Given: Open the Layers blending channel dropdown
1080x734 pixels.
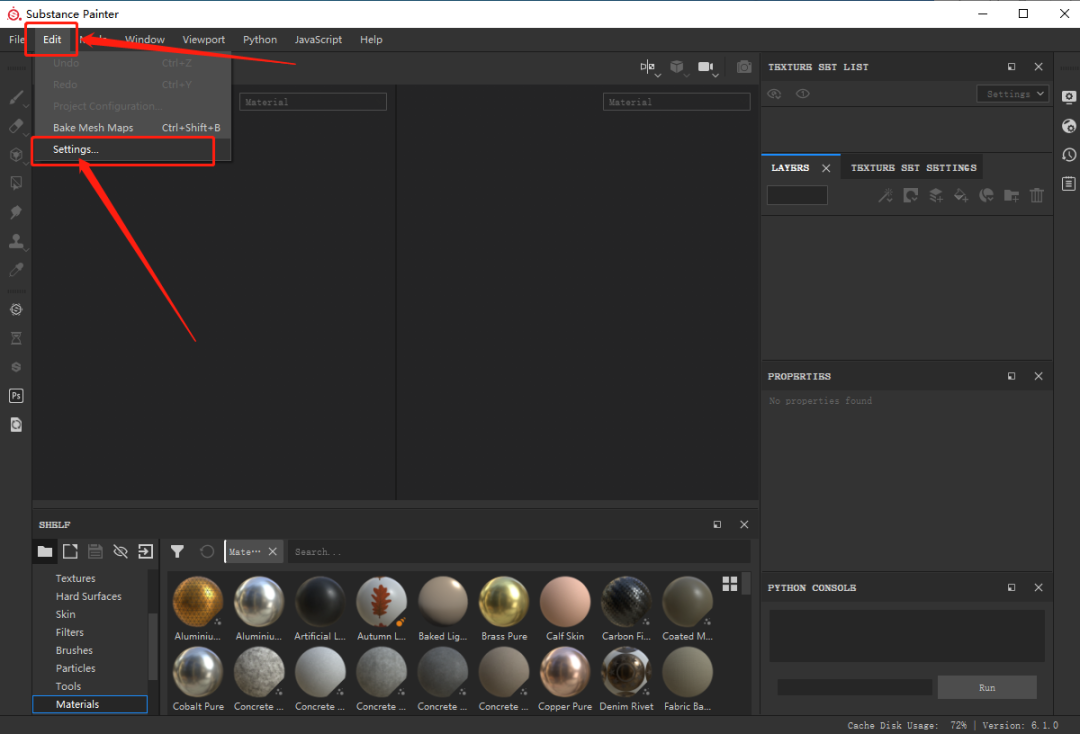Looking at the screenshot, I should (798, 196).
